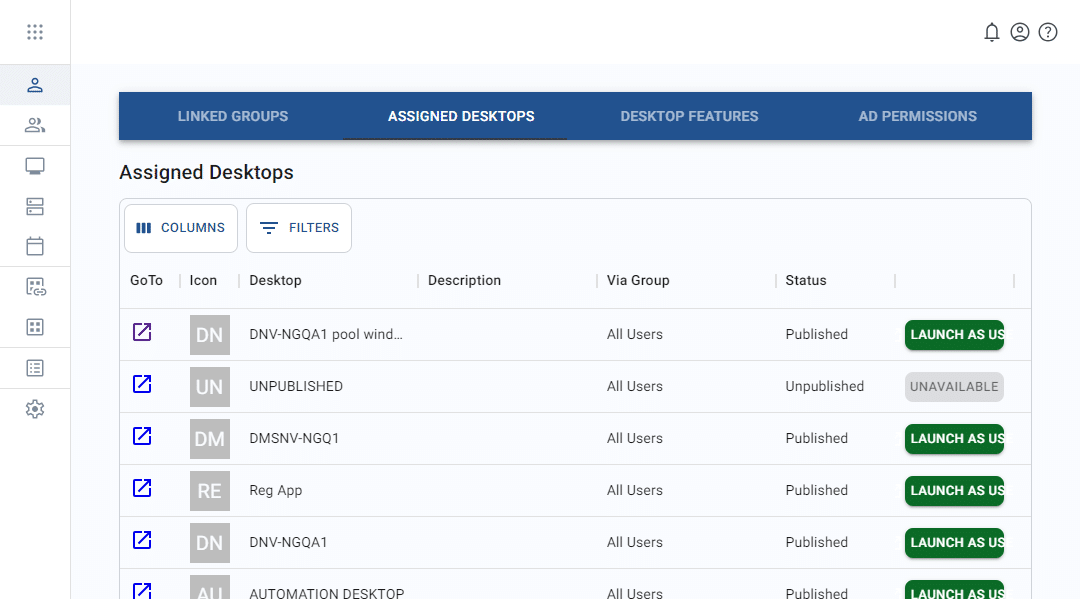Open the AD Permissions tab
The image size is (1080, 599).
(917, 116)
